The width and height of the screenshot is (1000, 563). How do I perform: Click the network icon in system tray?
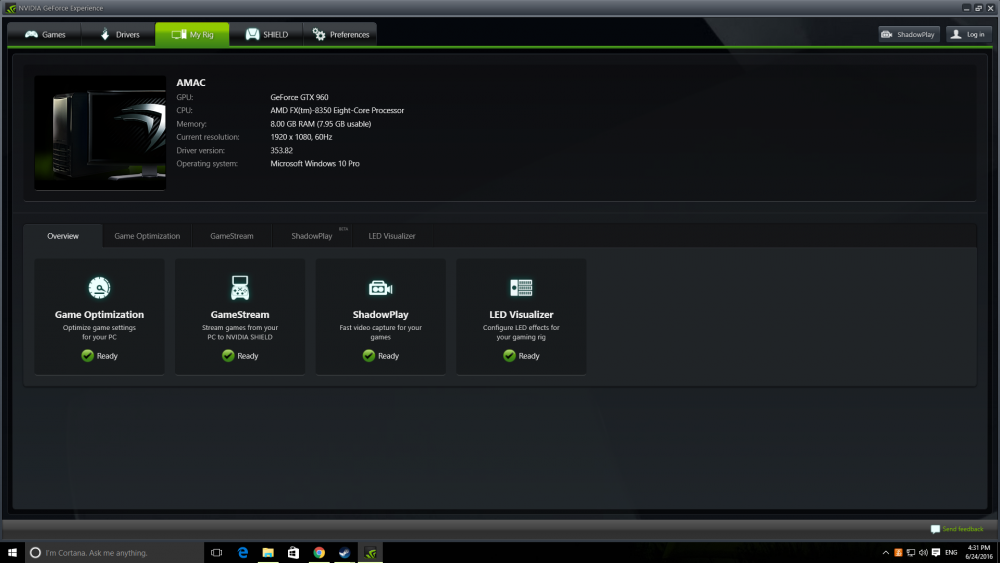tap(911, 553)
